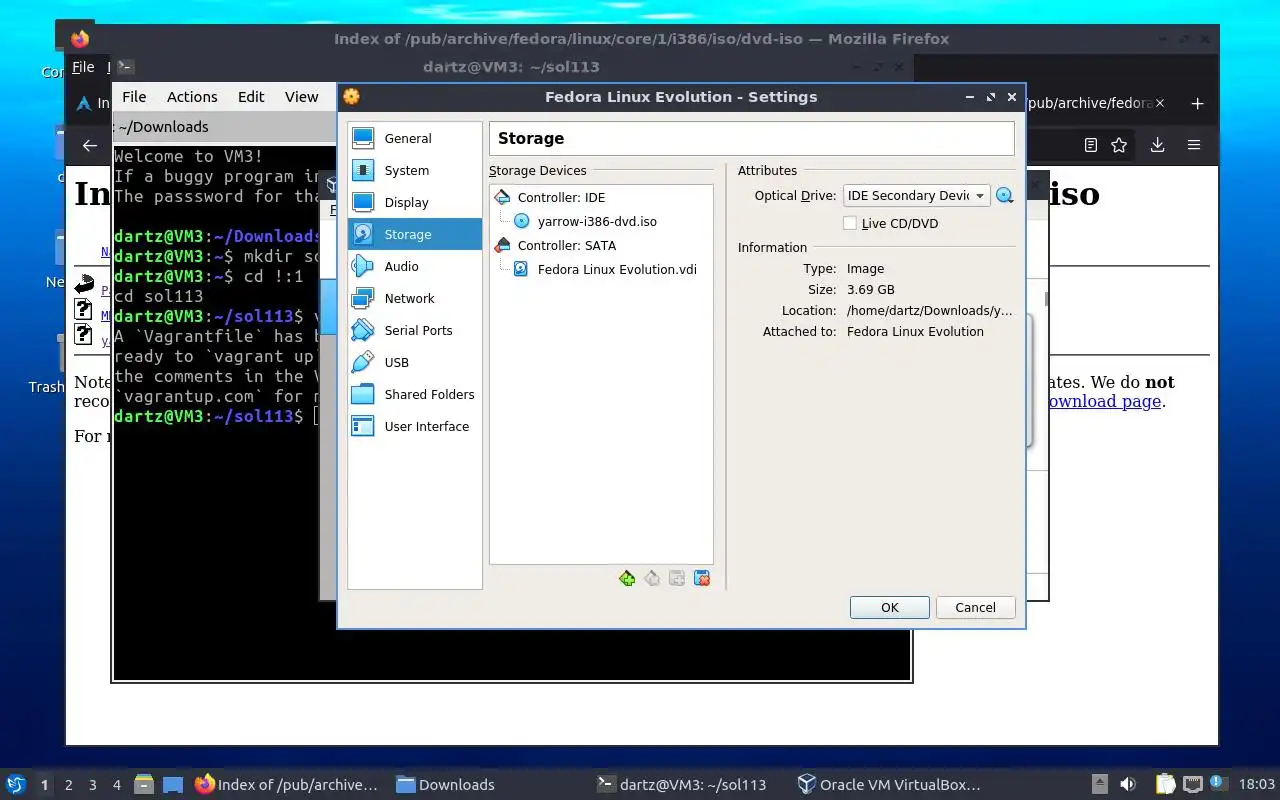This screenshot has height=800, width=1280.
Task: Open Network settings category
Action: point(414,298)
